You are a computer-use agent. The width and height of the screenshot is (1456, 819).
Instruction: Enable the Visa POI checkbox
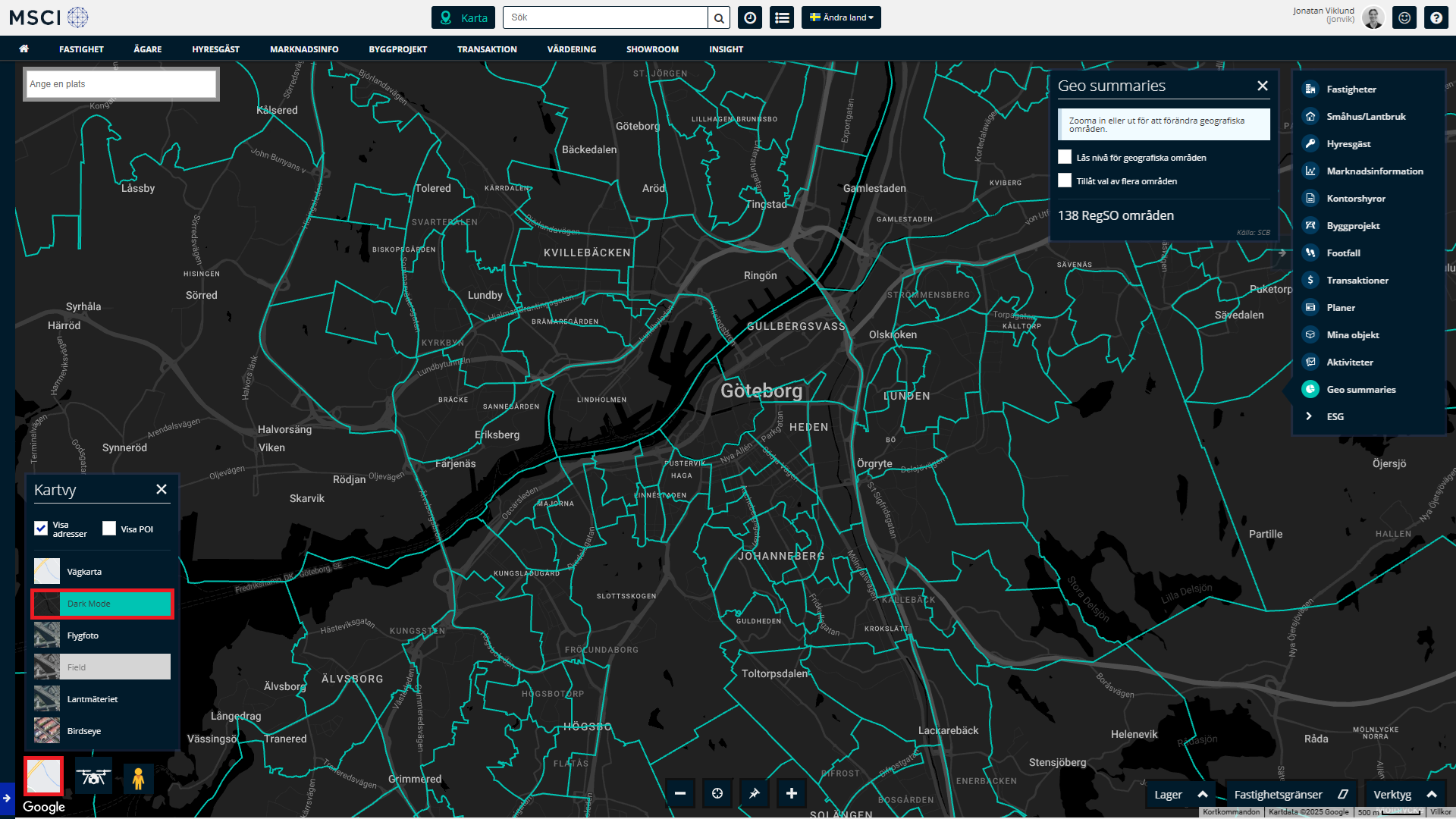[x=109, y=529]
